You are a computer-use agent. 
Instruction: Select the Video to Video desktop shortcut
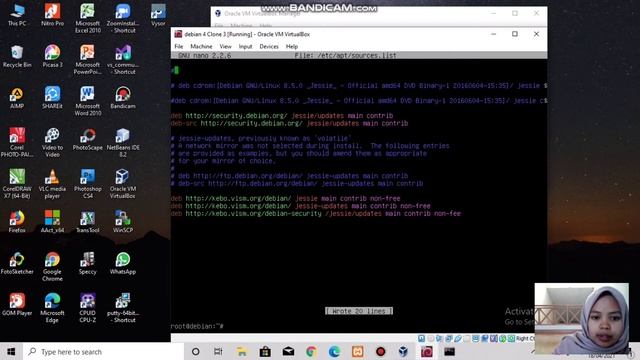coord(52,142)
